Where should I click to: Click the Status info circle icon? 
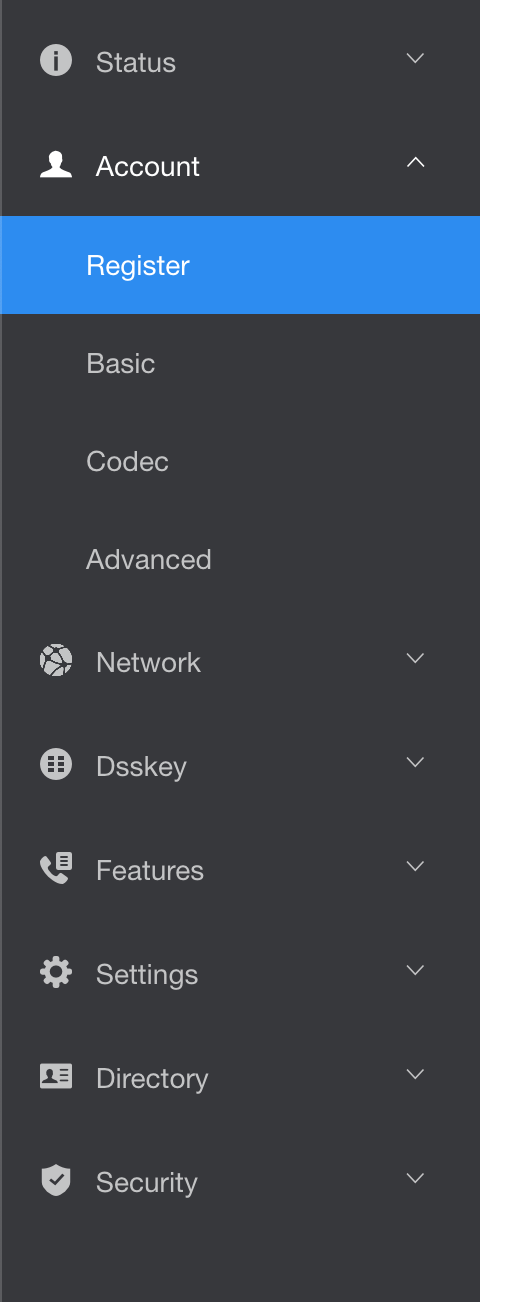coord(55,61)
